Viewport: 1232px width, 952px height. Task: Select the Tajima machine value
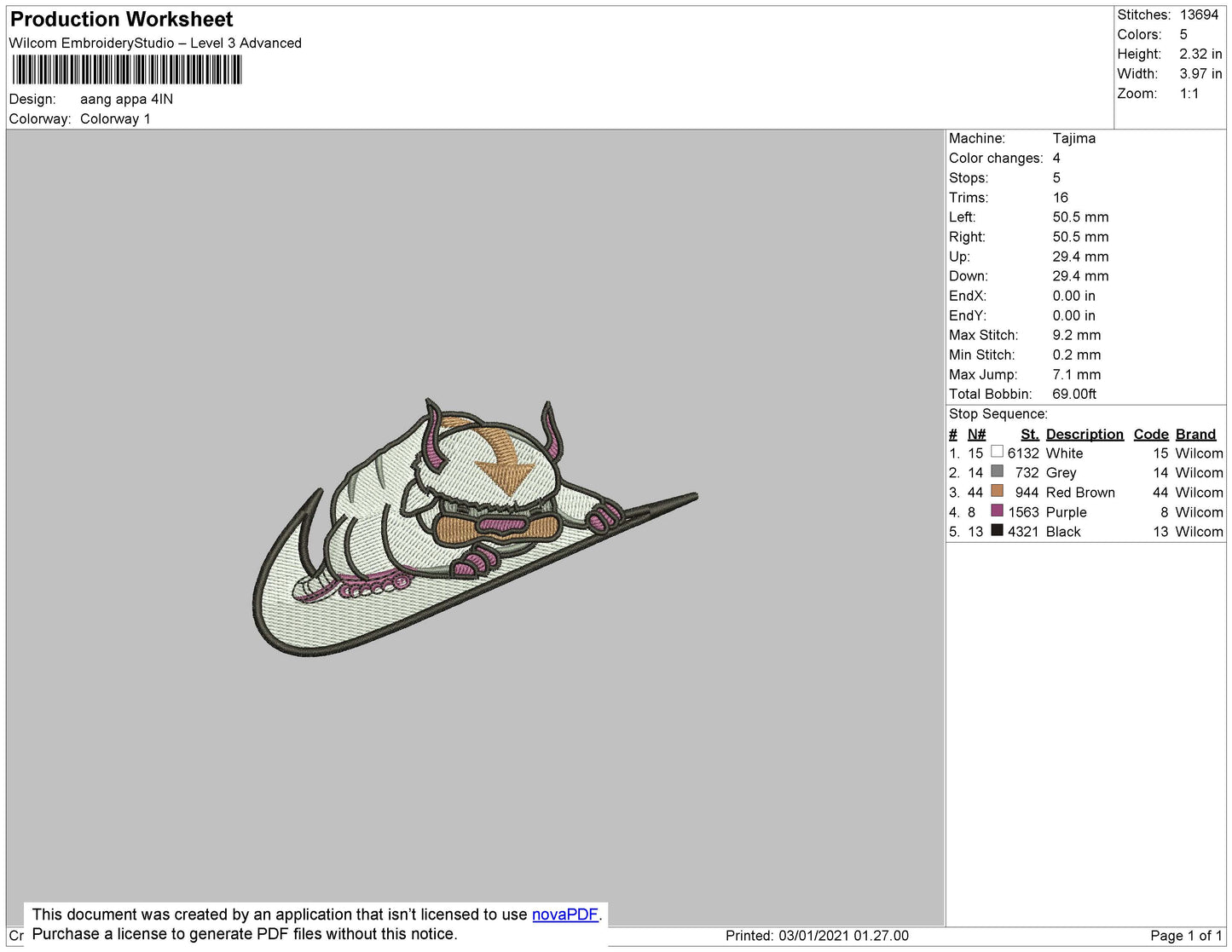coord(1073,138)
